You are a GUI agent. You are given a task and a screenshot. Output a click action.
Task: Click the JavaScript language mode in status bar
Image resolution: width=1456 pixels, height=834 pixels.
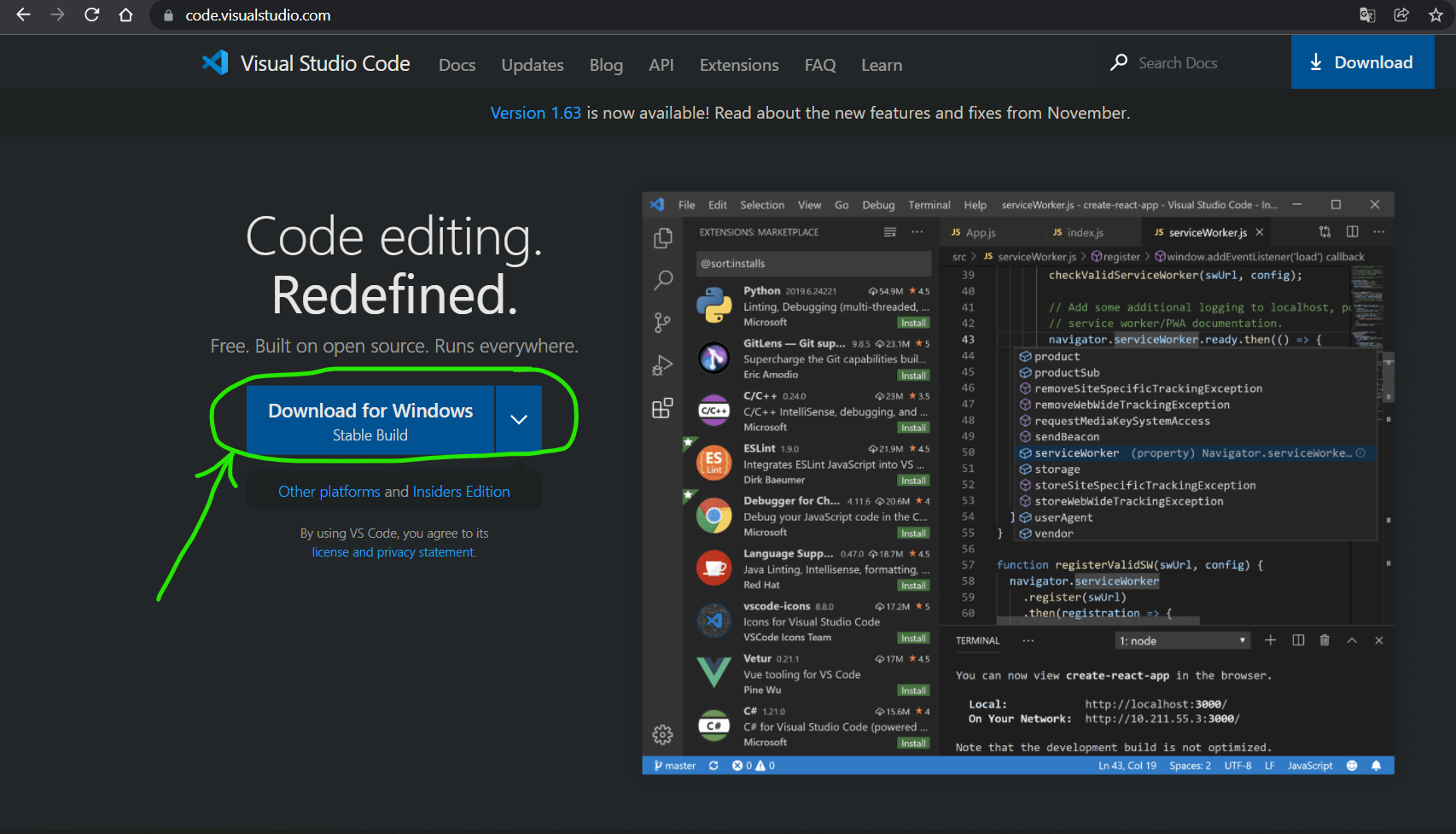[1310, 766]
